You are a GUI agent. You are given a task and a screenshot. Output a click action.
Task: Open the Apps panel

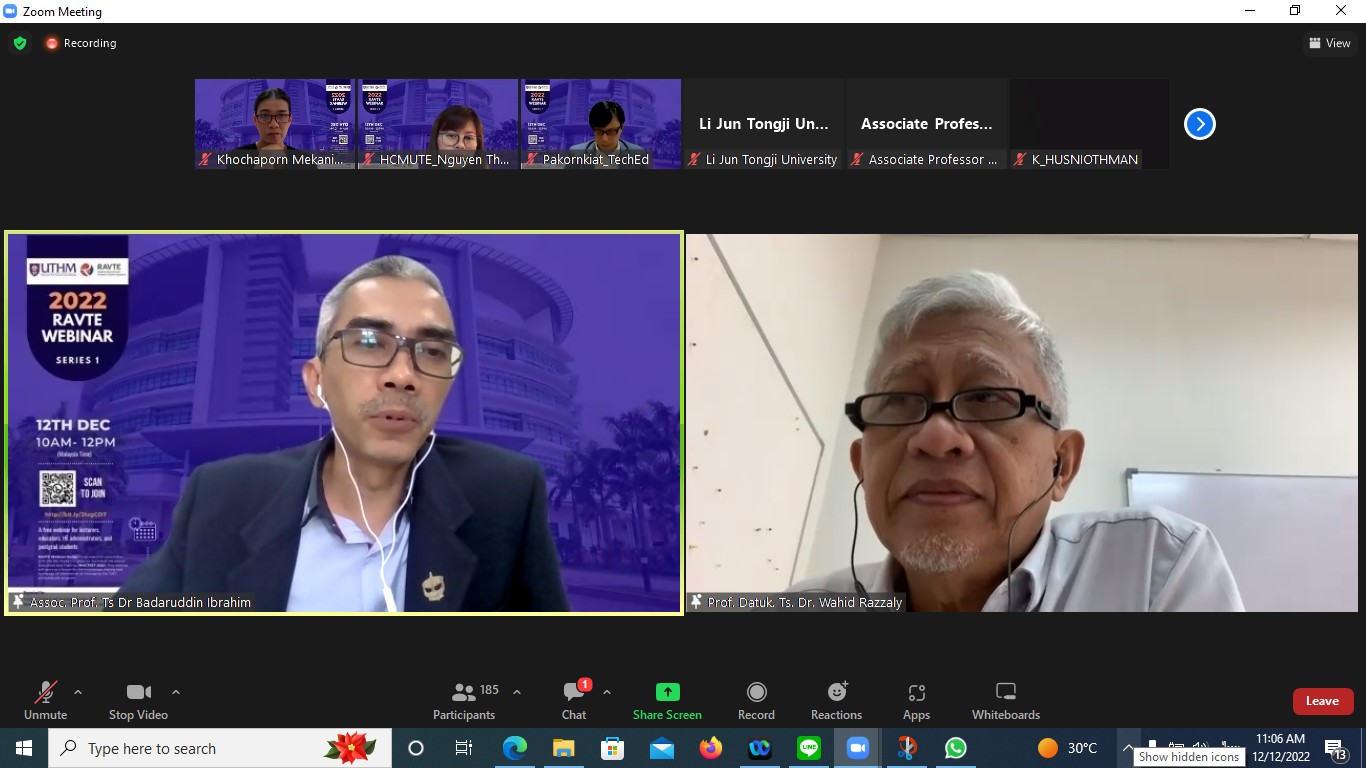[x=916, y=700]
